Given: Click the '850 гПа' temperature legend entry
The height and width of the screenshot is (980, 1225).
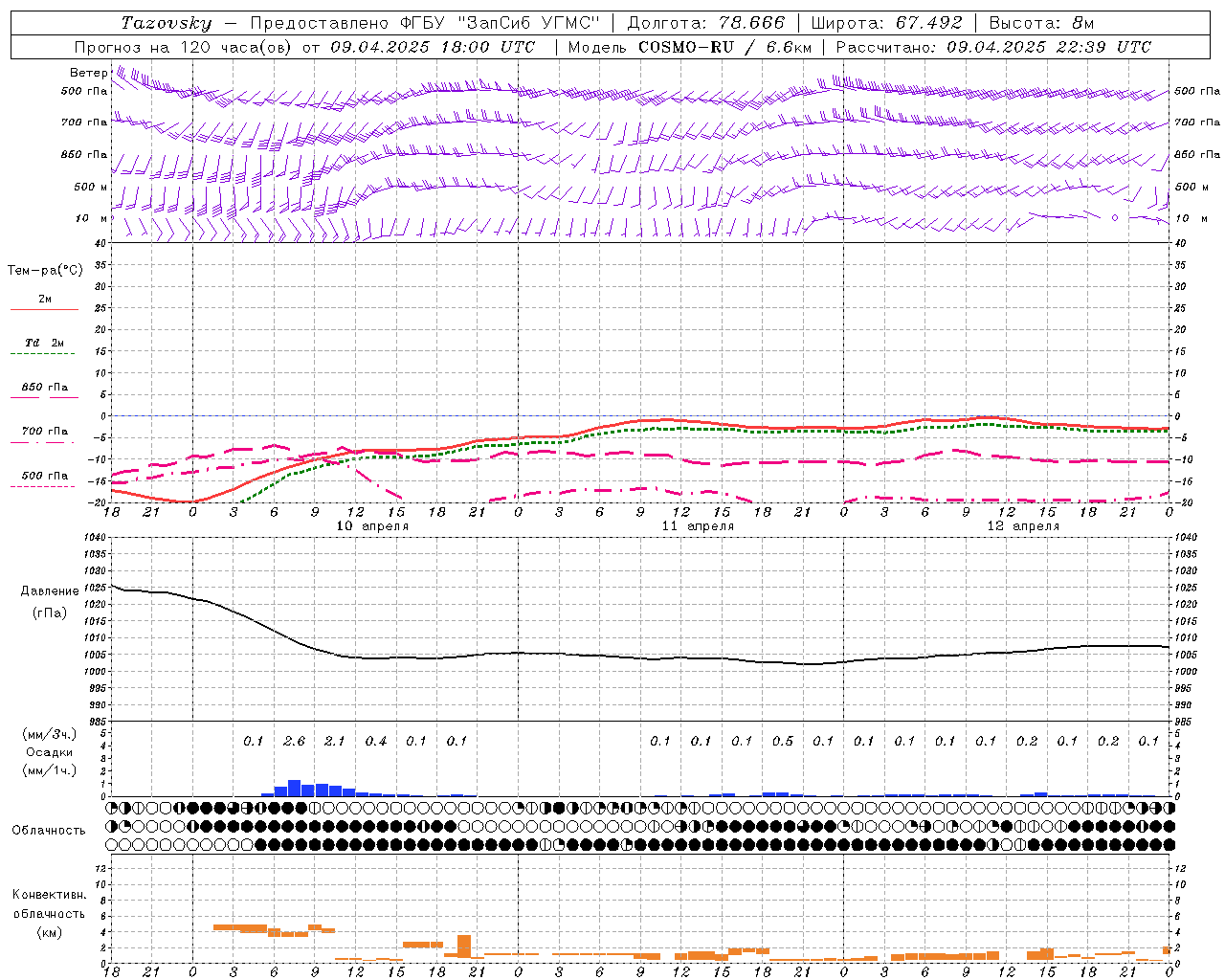Looking at the screenshot, I should click(x=45, y=388).
